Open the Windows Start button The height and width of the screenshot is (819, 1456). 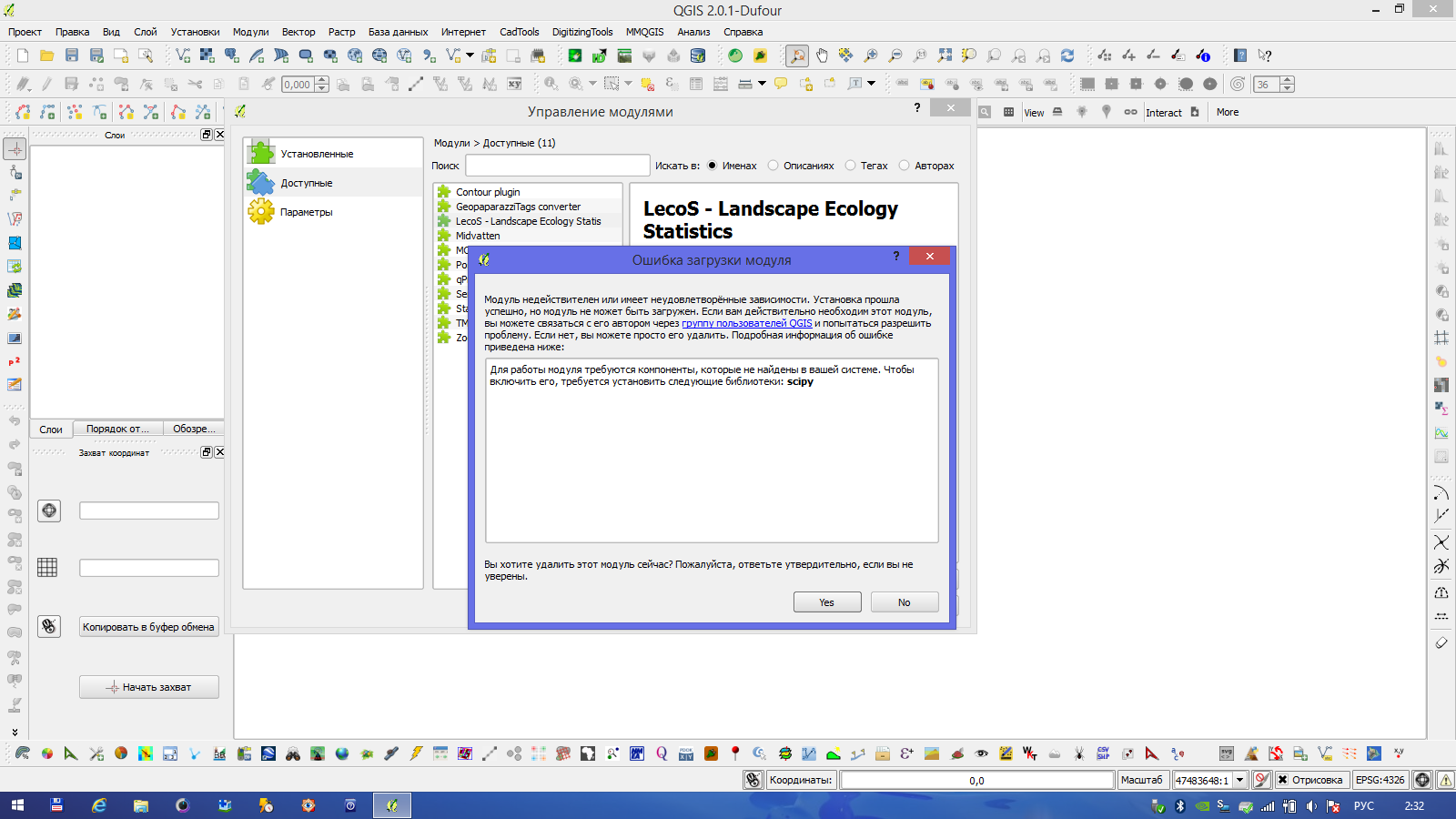coord(17,805)
